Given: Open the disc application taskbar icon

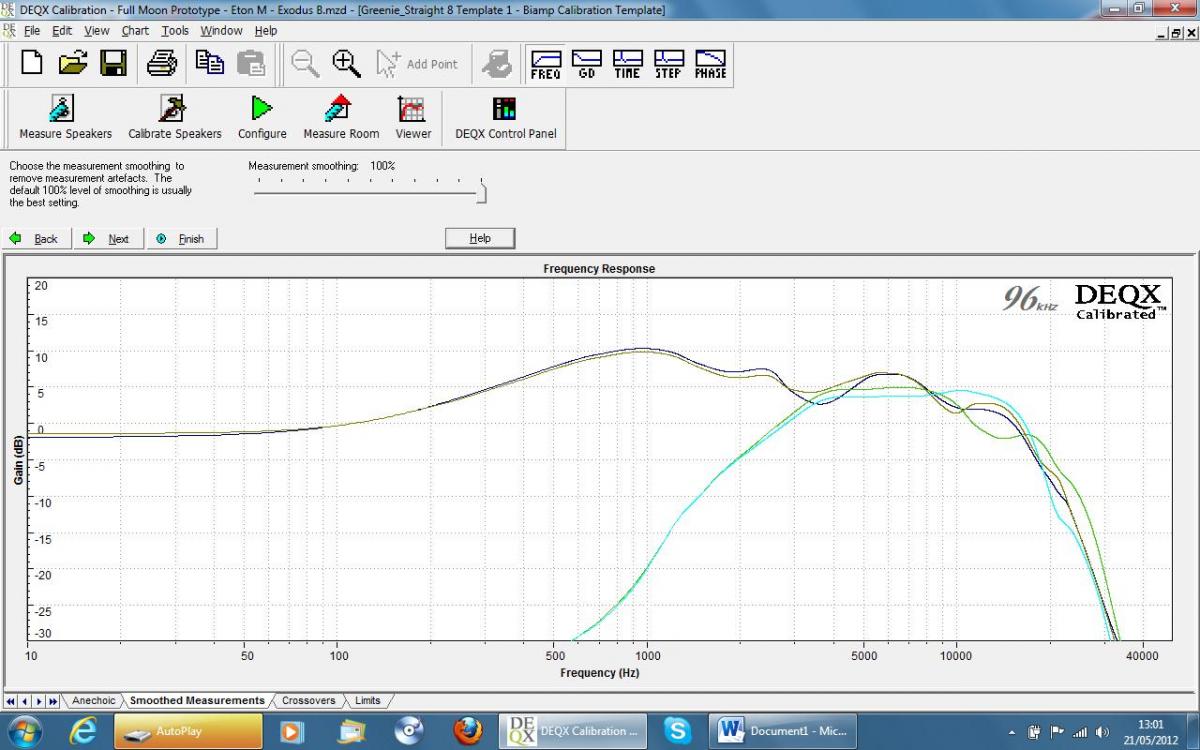Looking at the screenshot, I should click(x=409, y=731).
